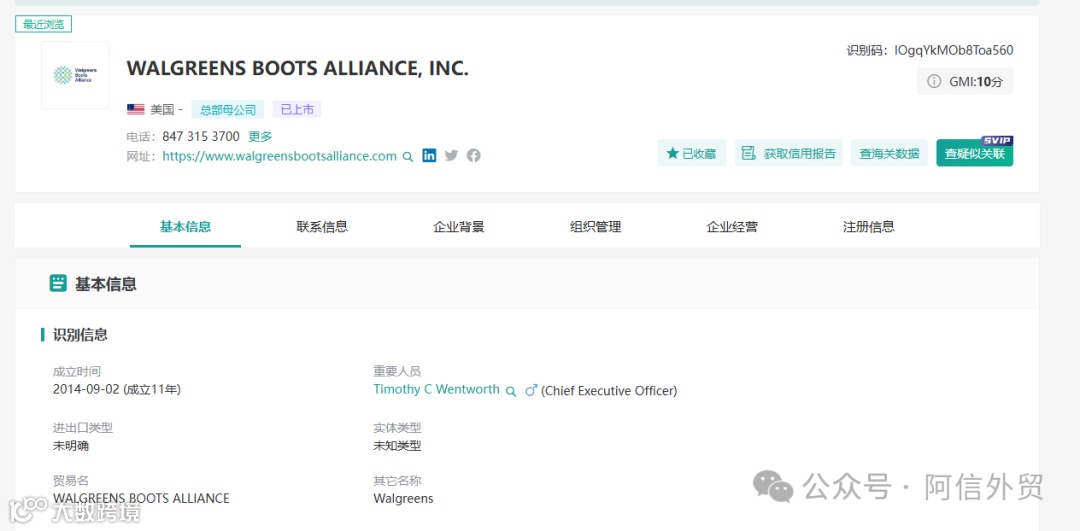Click the 基本信息 section header icon
This screenshot has width=1080, height=531.
coord(58,283)
